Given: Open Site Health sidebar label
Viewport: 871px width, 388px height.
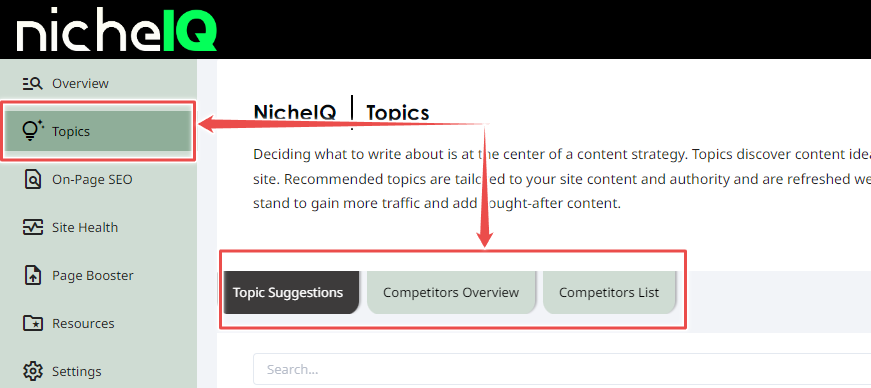Looking at the screenshot, I should tap(85, 227).
